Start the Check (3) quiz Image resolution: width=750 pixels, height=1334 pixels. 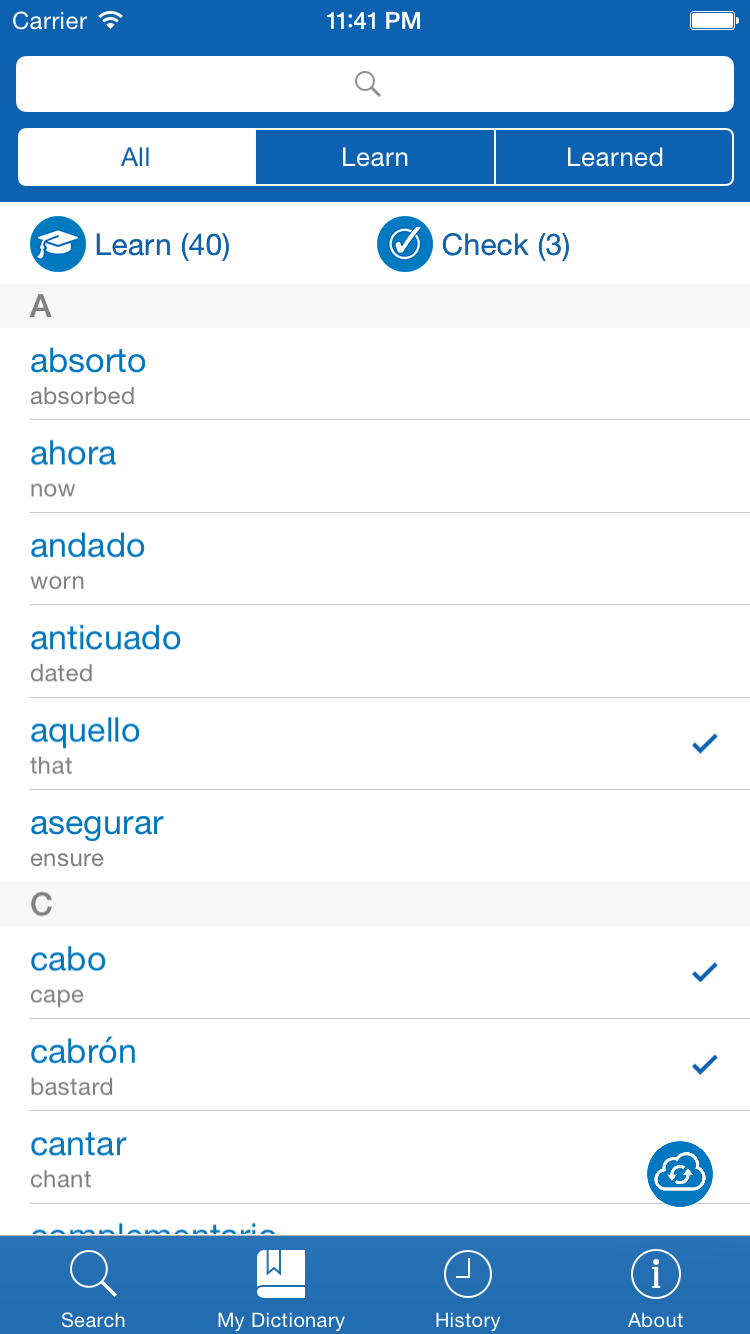pos(505,245)
